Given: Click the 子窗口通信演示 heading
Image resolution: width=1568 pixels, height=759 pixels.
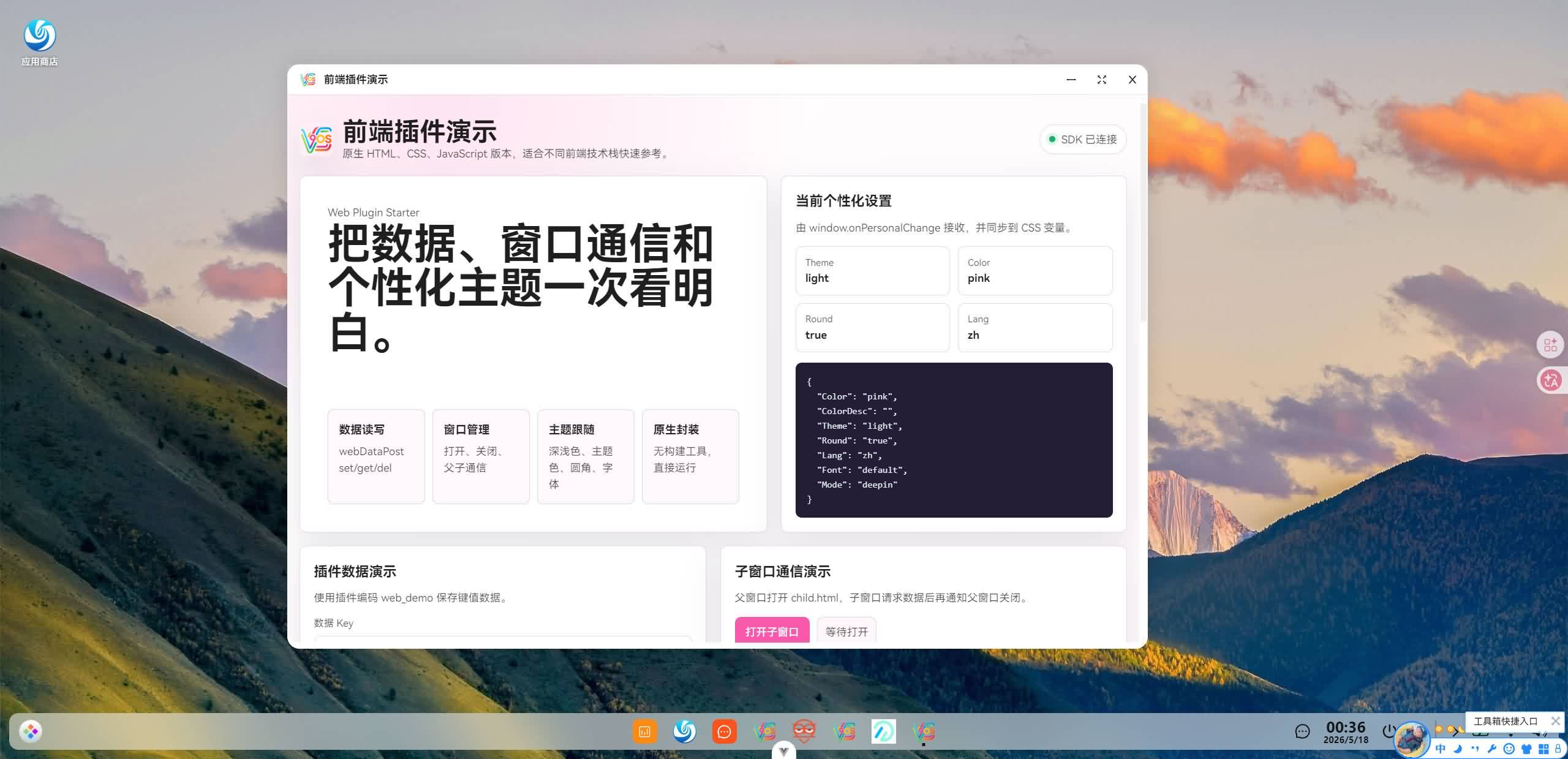Looking at the screenshot, I should point(783,572).
